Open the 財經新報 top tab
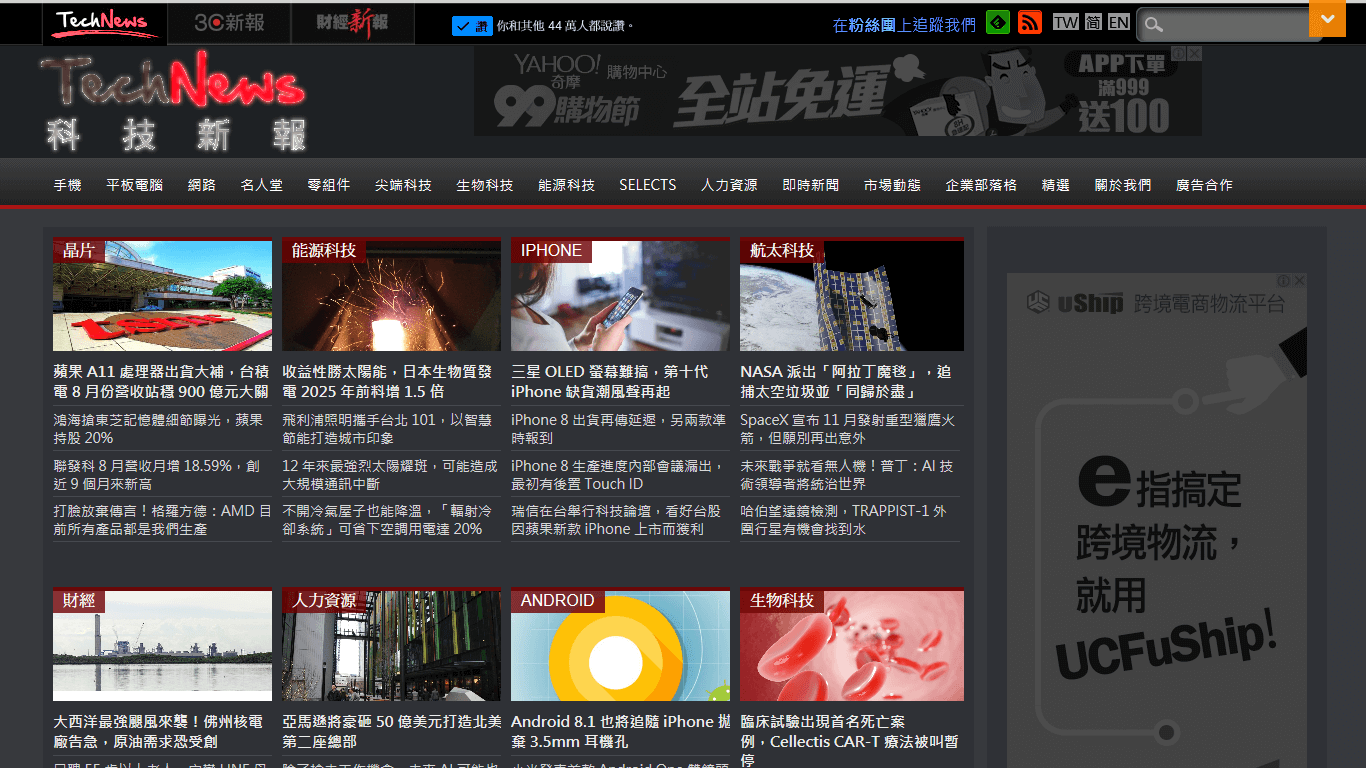Viewport: 1366px width, 768px height. click(x=352, y=23)
